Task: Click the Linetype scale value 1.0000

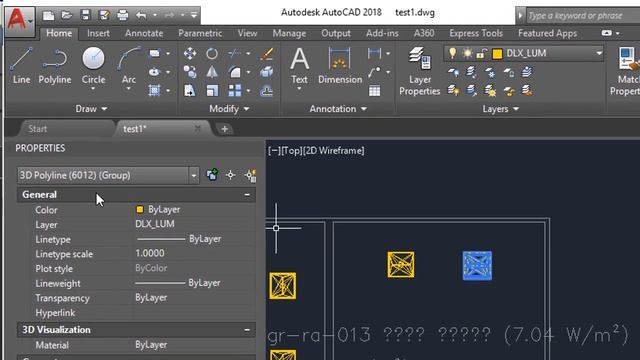Action: click(x=150, y=253)
